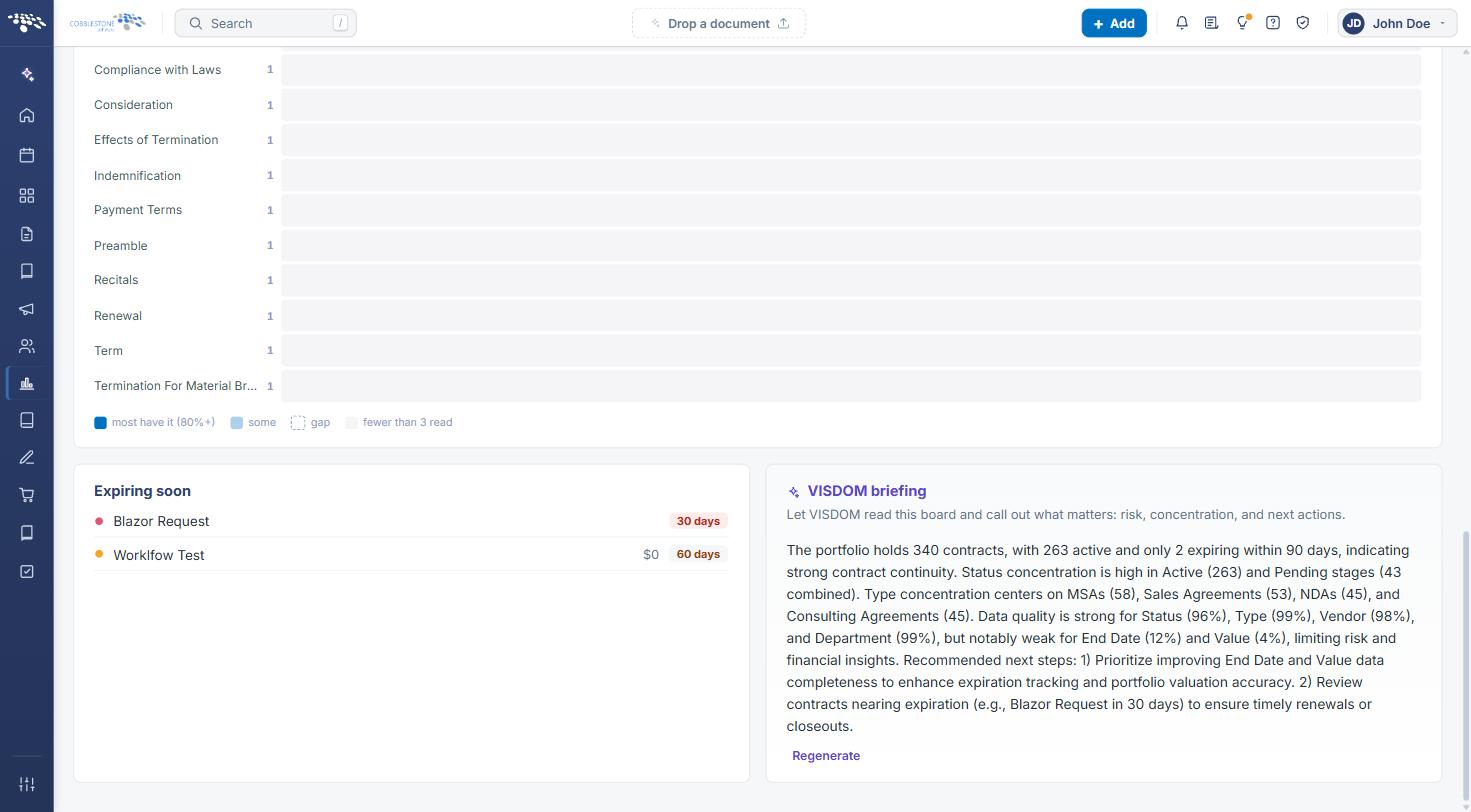Expand the John Doe user menu
This screenshot has height=812, width=1471.
(1397, 23)
